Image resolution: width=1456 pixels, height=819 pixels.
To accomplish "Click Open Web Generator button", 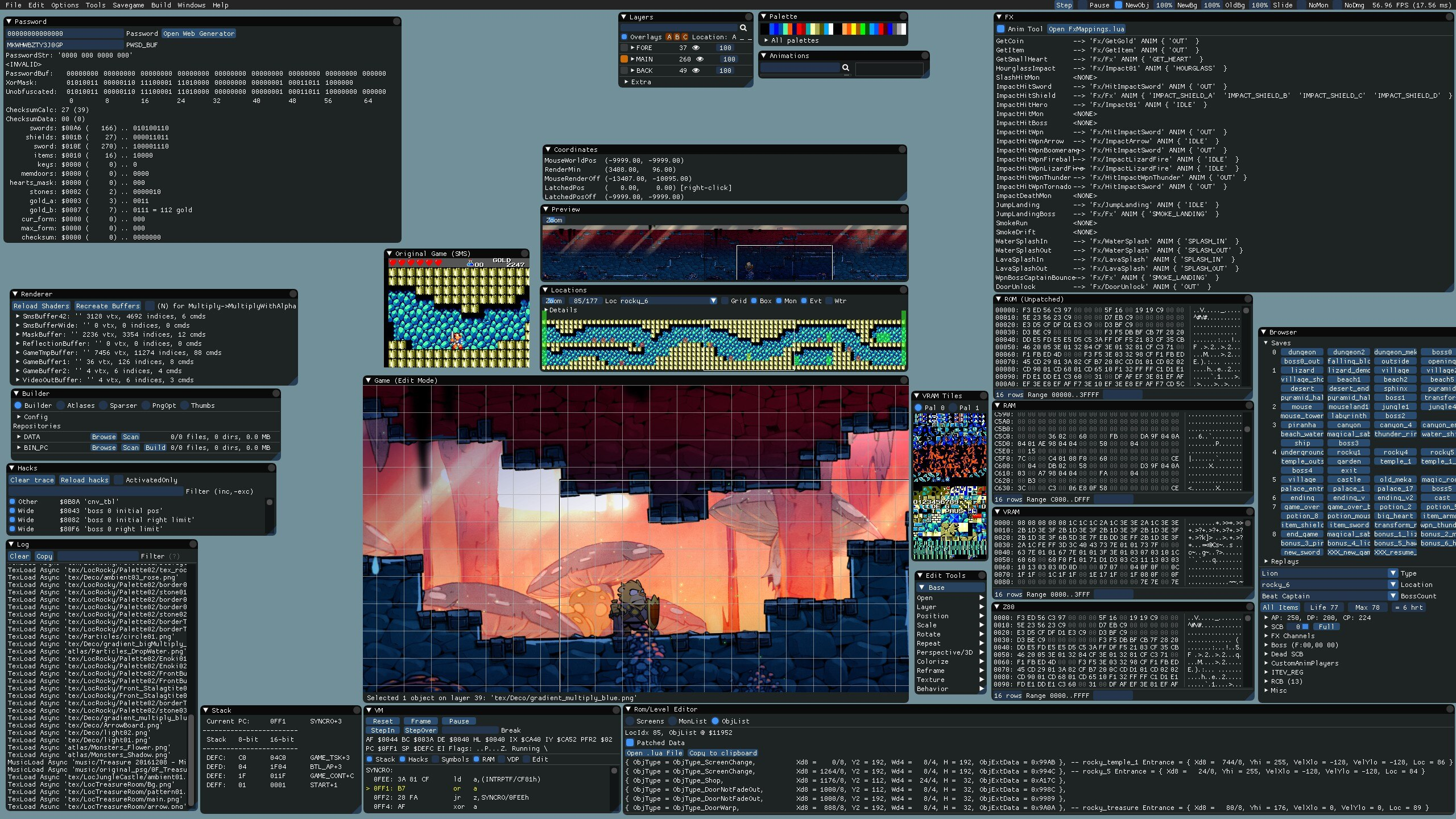I will point(198,34).
